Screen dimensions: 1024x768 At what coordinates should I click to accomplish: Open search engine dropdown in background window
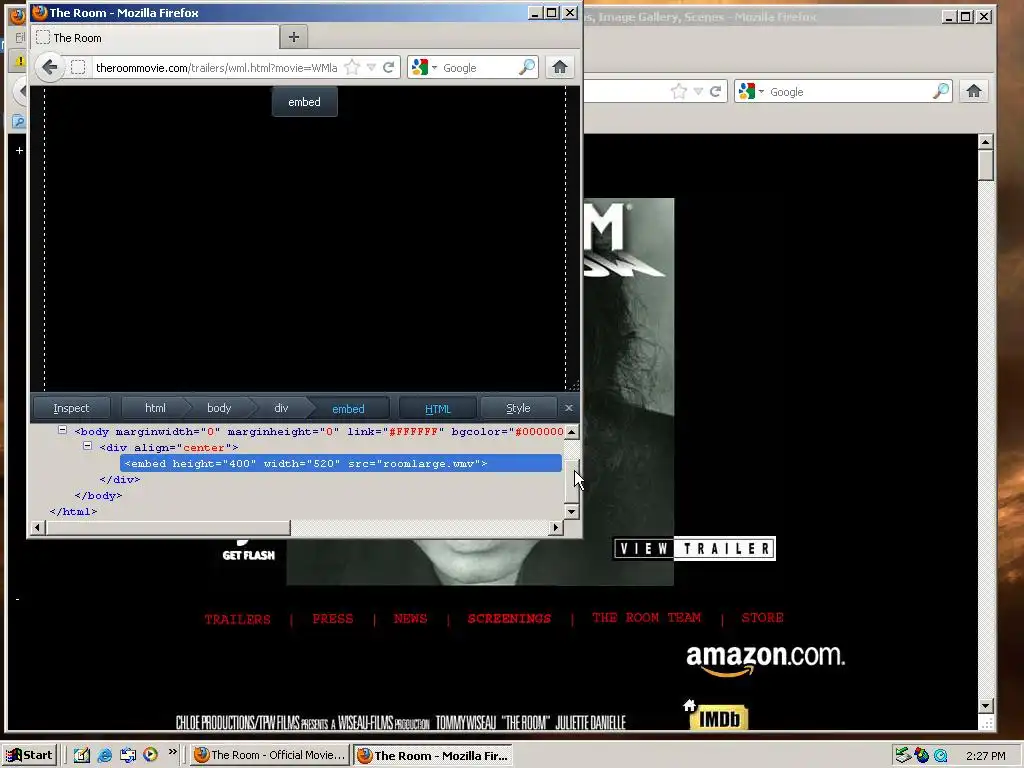[x=761, y=91]
